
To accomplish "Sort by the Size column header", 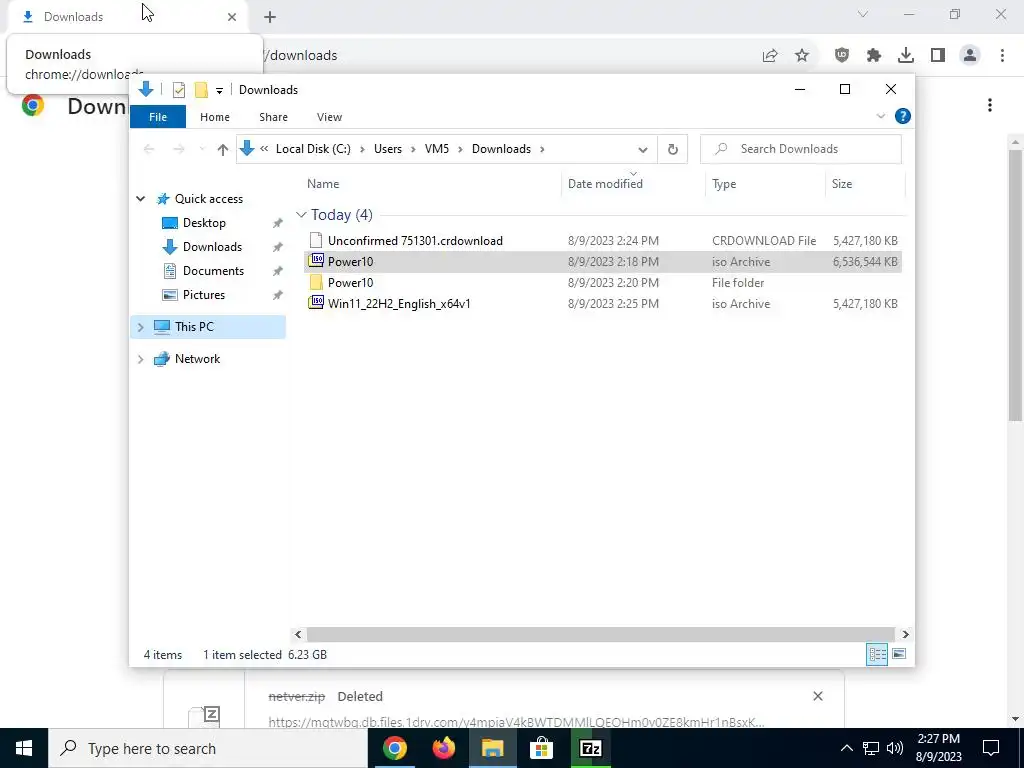I will [865, 184].
